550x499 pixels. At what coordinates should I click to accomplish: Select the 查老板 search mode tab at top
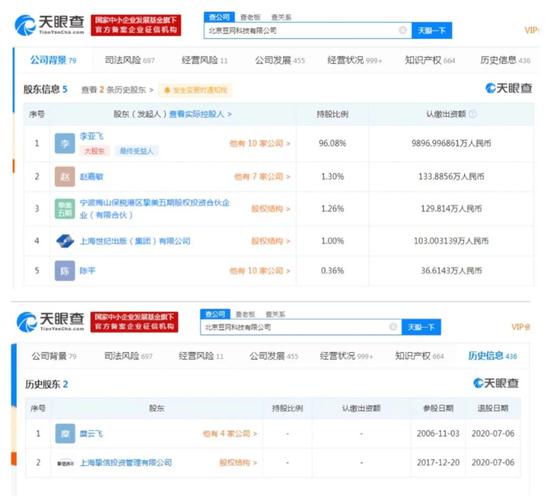[250, 17]
